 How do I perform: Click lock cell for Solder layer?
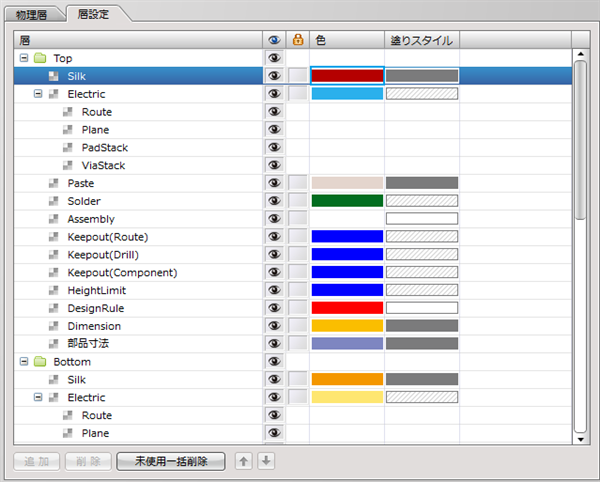click(x=297, y=201)
